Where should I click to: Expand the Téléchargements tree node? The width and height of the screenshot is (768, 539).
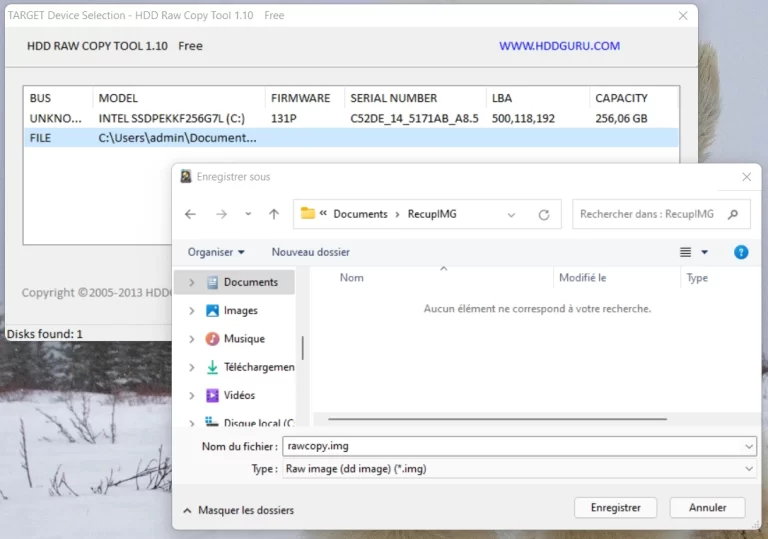click(192, 367)
